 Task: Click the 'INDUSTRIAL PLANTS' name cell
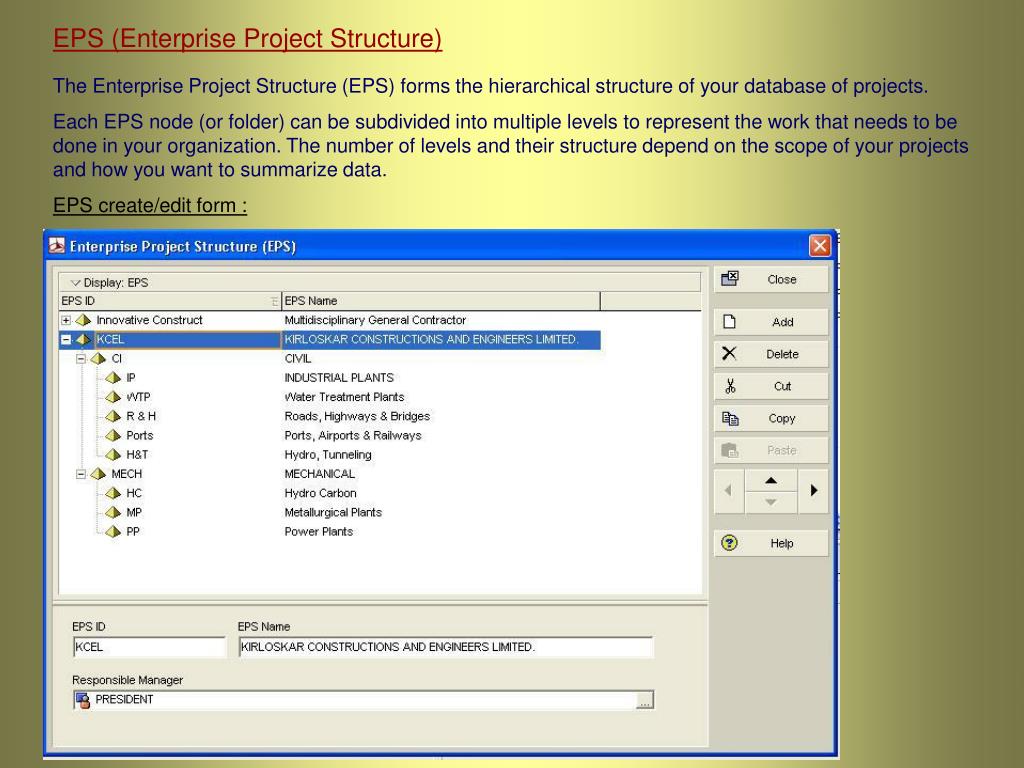click(339, 377)
